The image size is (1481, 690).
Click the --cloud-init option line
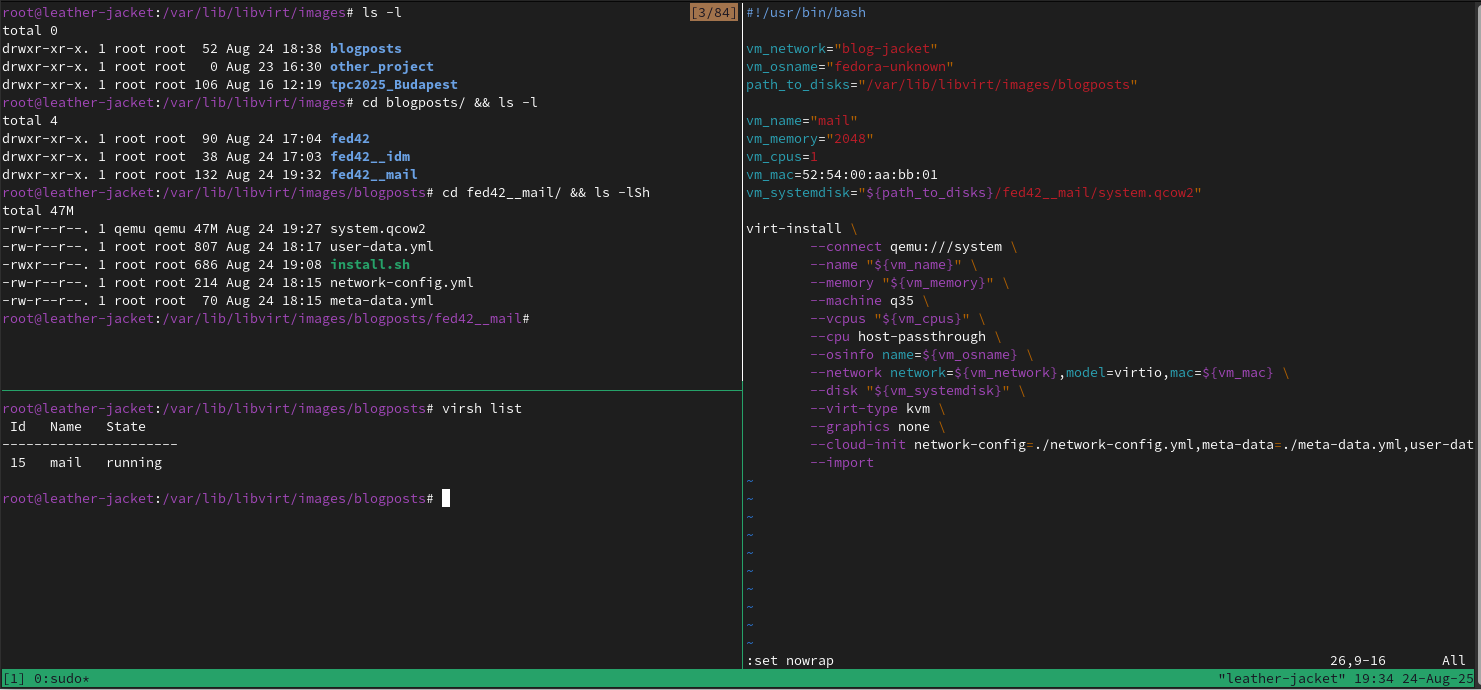pos(1142,444)
